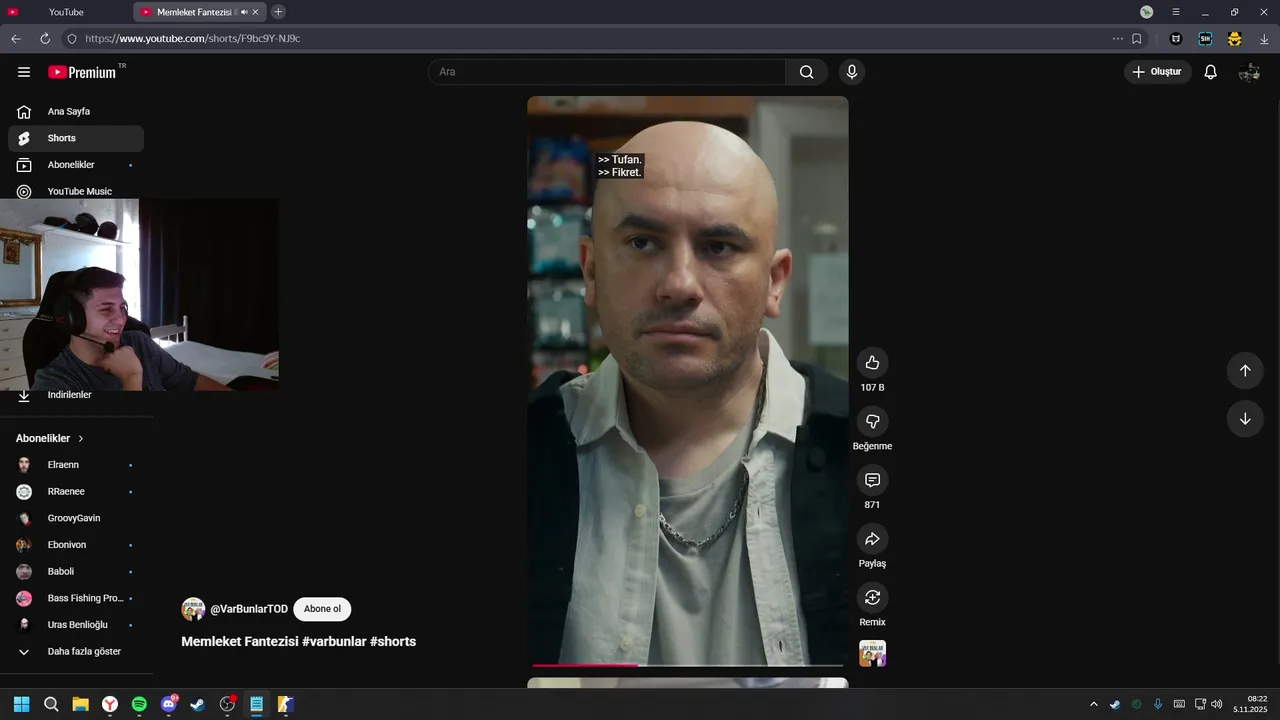Open Discord from the taskbar
The width and height of the screenshot is (1280, 720).
169,704
